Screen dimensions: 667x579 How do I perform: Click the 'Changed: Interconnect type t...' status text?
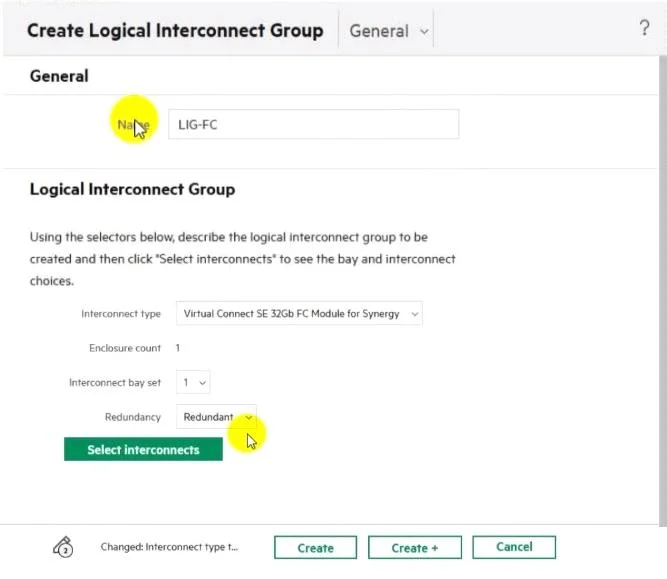(x=169, y=547)
